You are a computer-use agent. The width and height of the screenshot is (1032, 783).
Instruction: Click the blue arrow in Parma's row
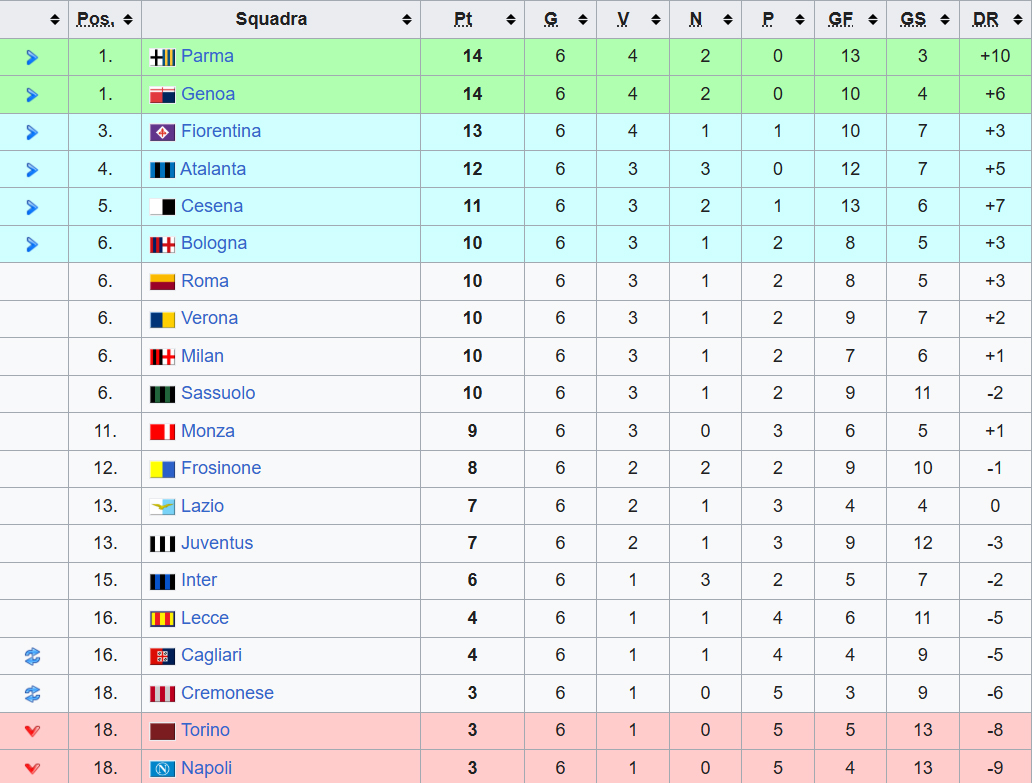[x=32, y=57]
